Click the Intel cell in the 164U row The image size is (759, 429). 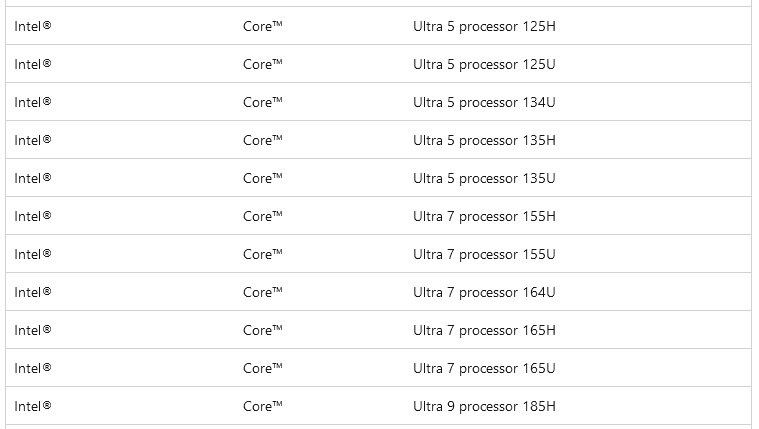tap(33, 292)
